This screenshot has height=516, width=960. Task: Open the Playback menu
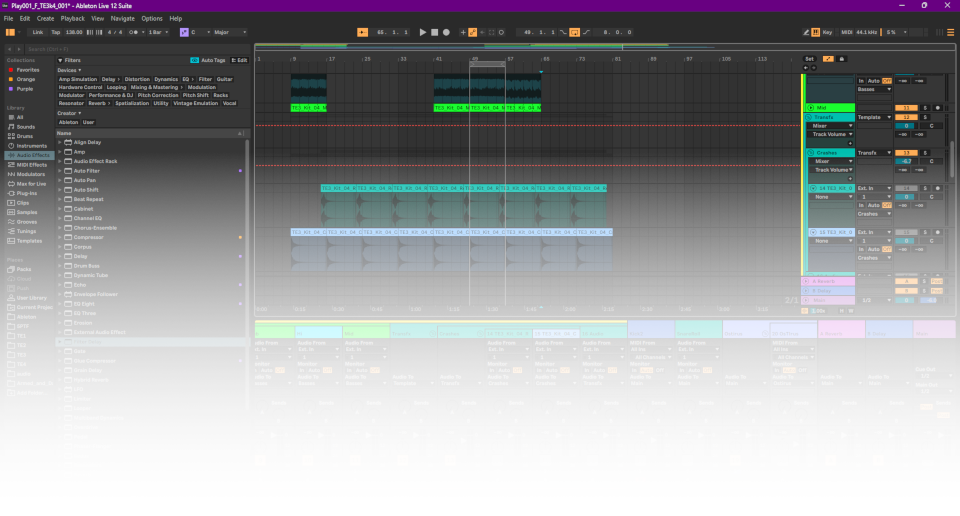pos(73,18)
